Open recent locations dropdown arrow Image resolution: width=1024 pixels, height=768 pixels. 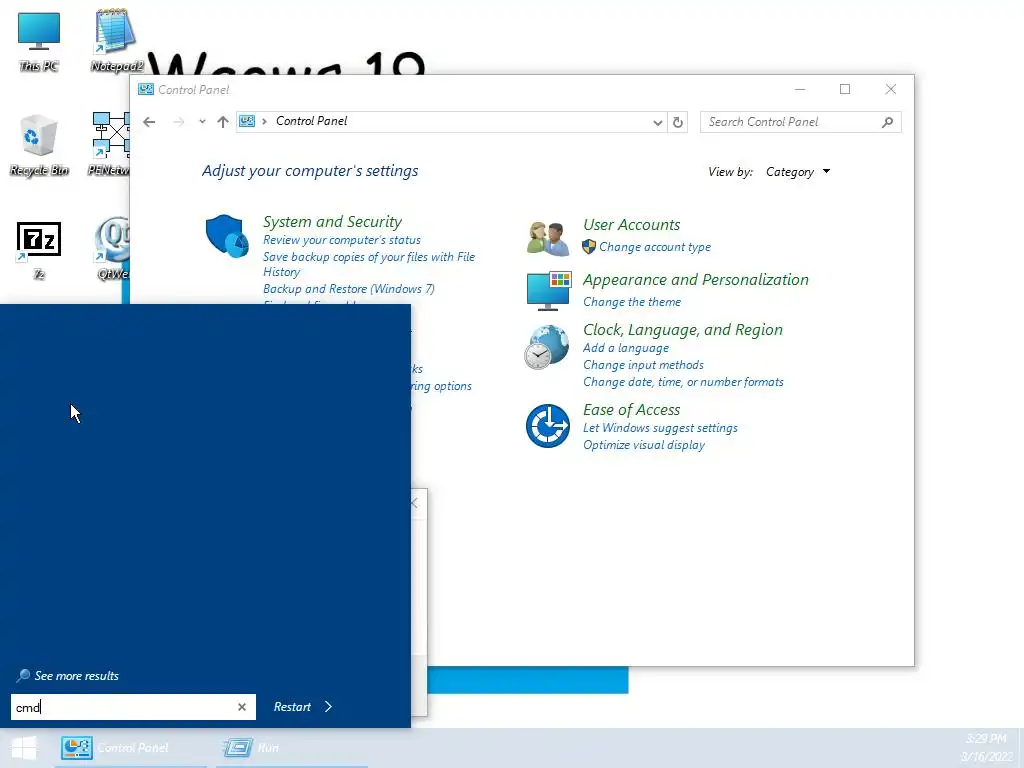point(202,122)
